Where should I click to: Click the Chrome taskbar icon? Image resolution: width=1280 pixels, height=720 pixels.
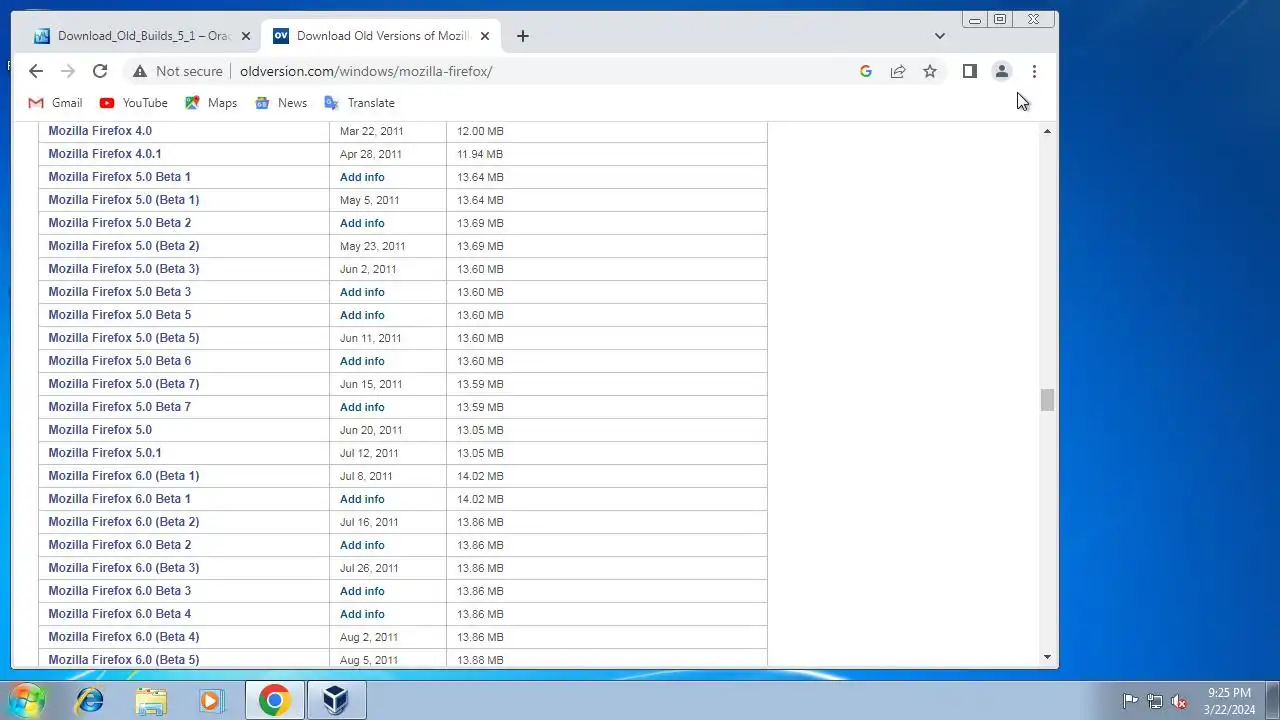pos(274,700)
